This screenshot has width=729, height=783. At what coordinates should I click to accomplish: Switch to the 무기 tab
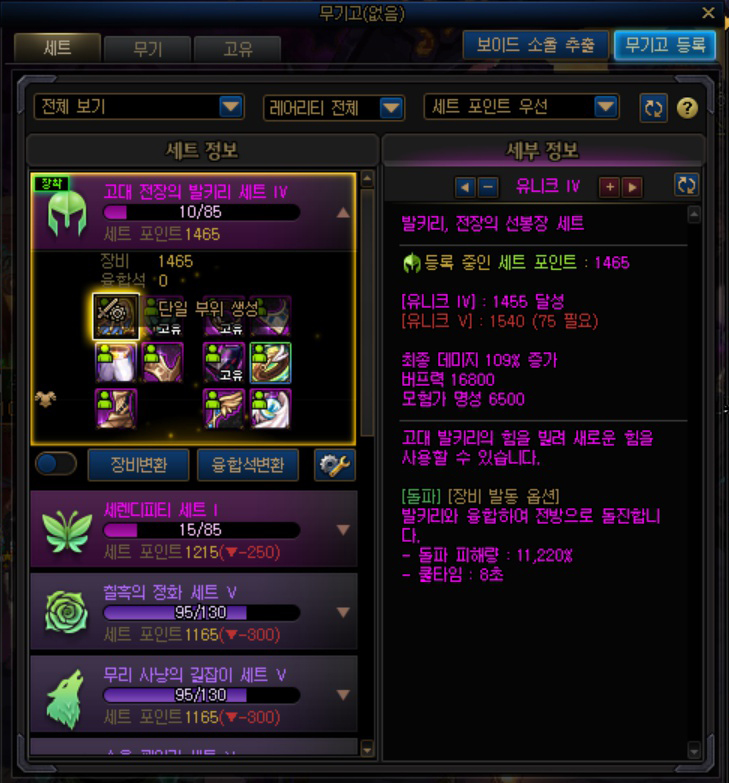[147, 49]
